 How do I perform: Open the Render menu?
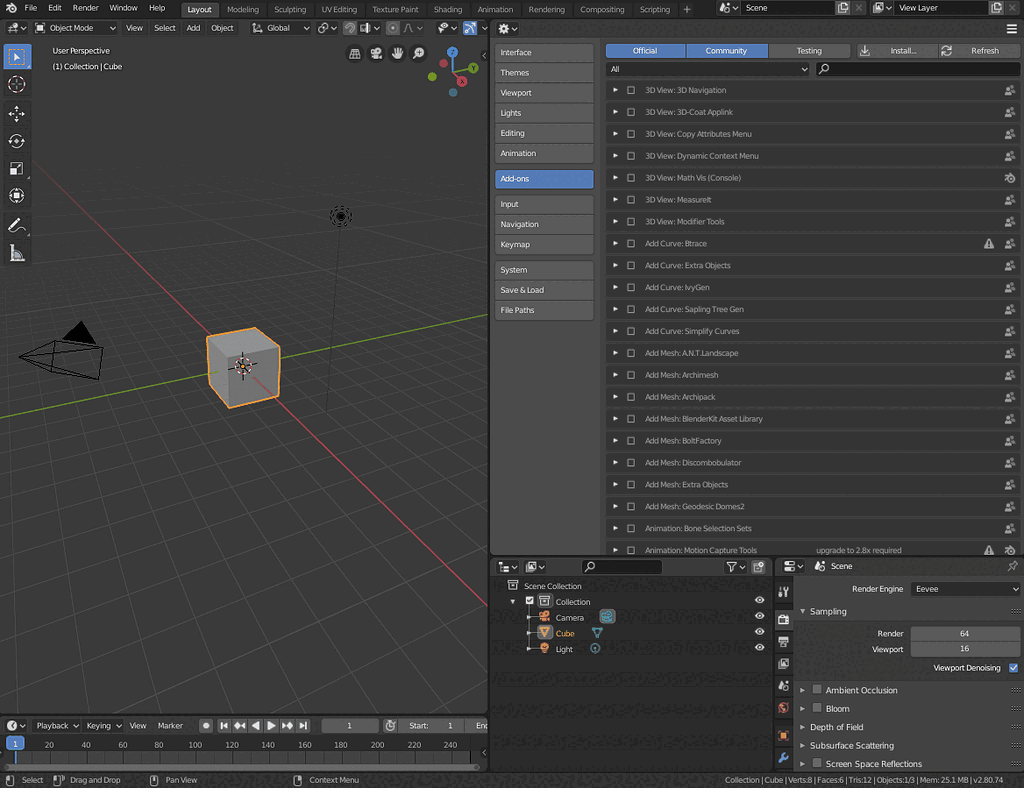(86, 8)
